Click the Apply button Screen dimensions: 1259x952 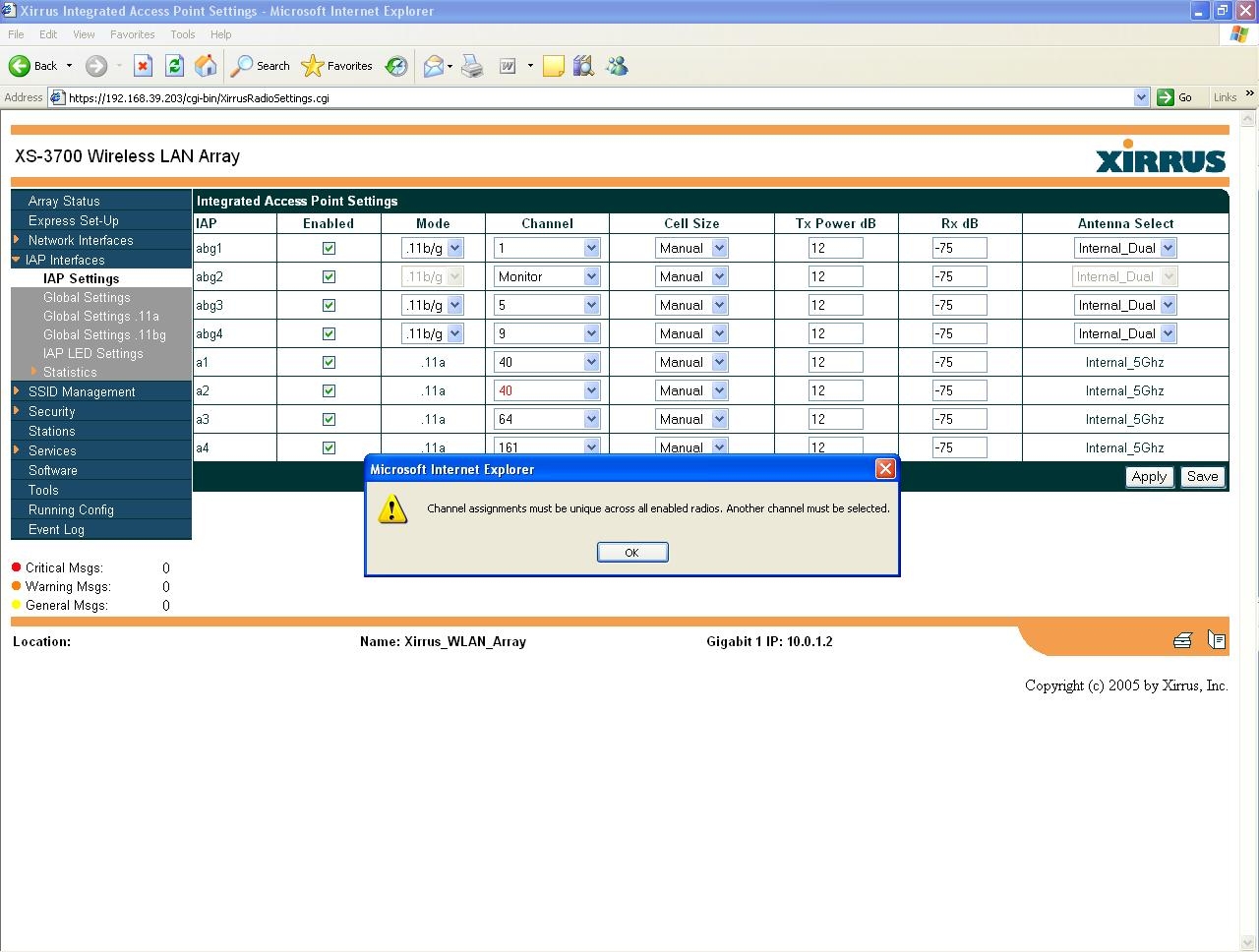click(1148, 477)
